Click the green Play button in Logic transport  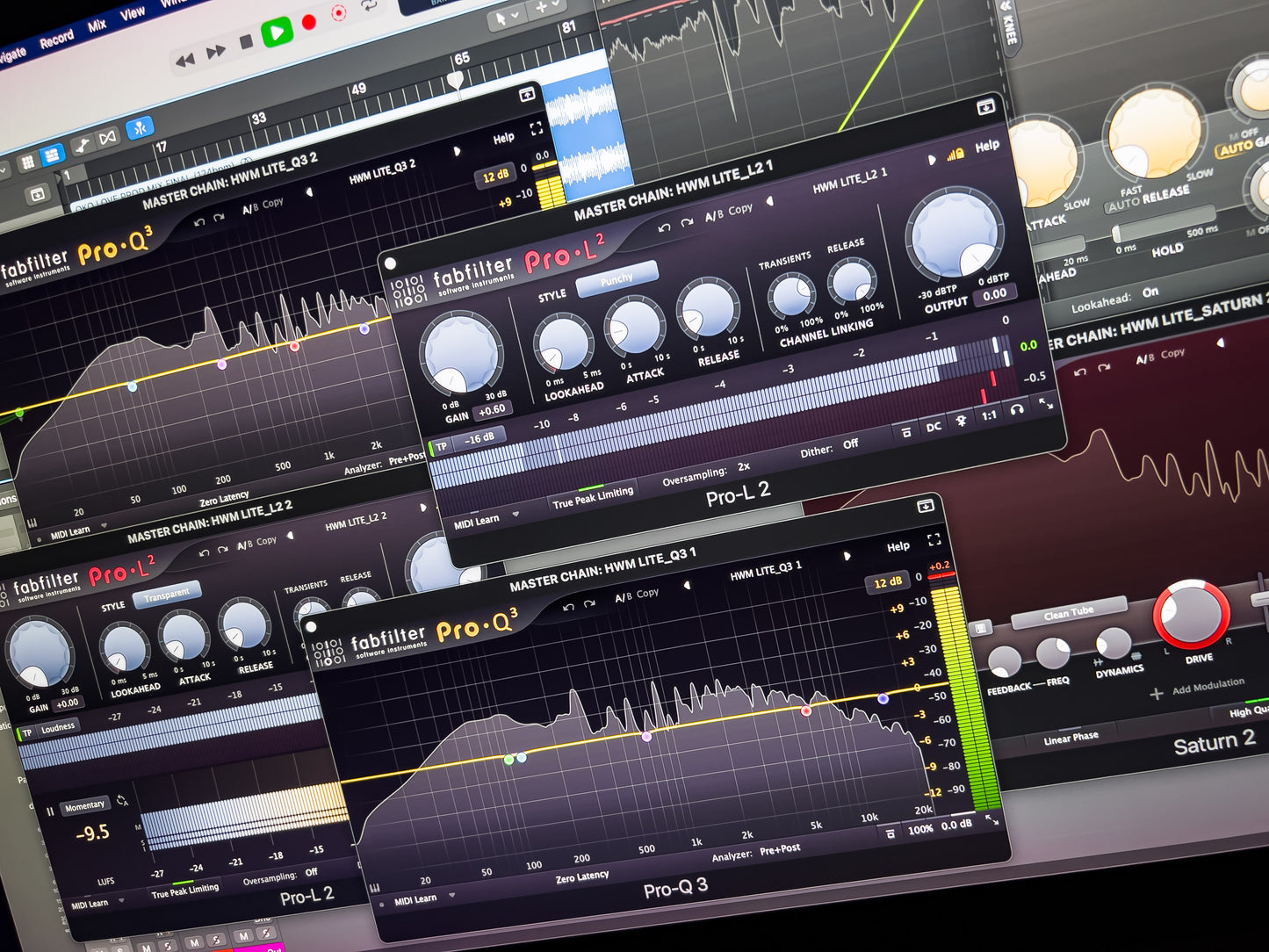[x=277, y=33]
